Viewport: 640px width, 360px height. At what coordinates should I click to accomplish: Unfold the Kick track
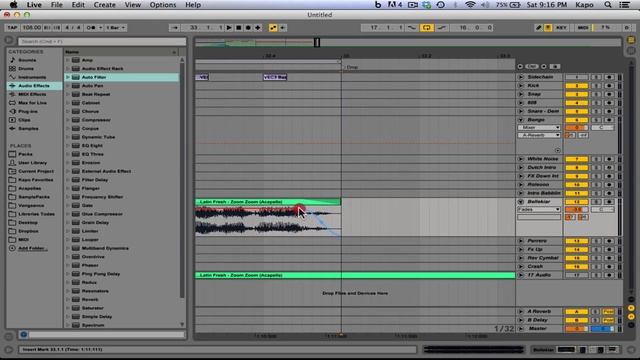(x=521, y=86)
